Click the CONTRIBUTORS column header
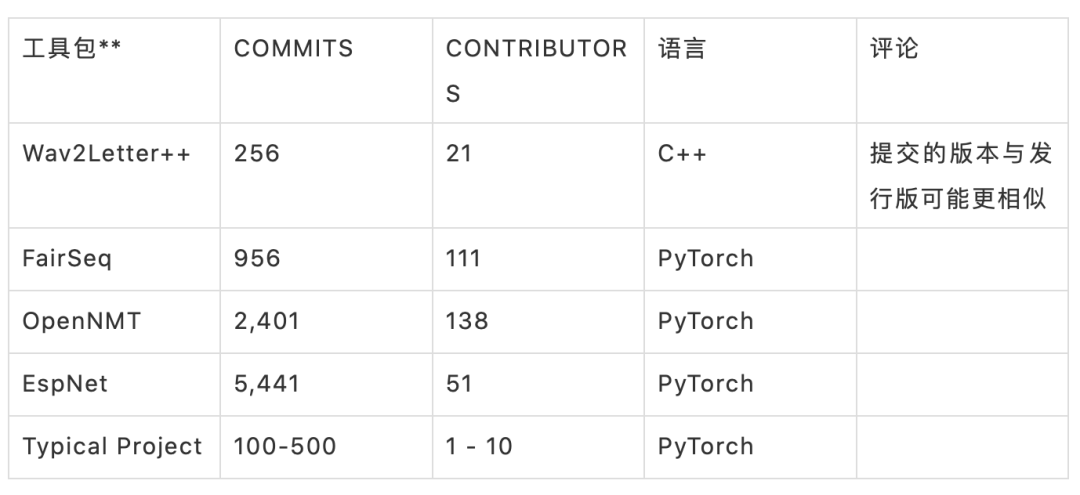This screenshot has height=495, width=1080. pos(536,71)
